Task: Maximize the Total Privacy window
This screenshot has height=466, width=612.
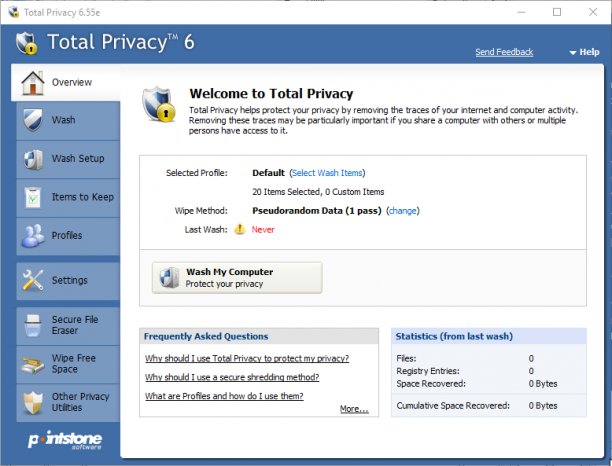Action: point(557,12)
